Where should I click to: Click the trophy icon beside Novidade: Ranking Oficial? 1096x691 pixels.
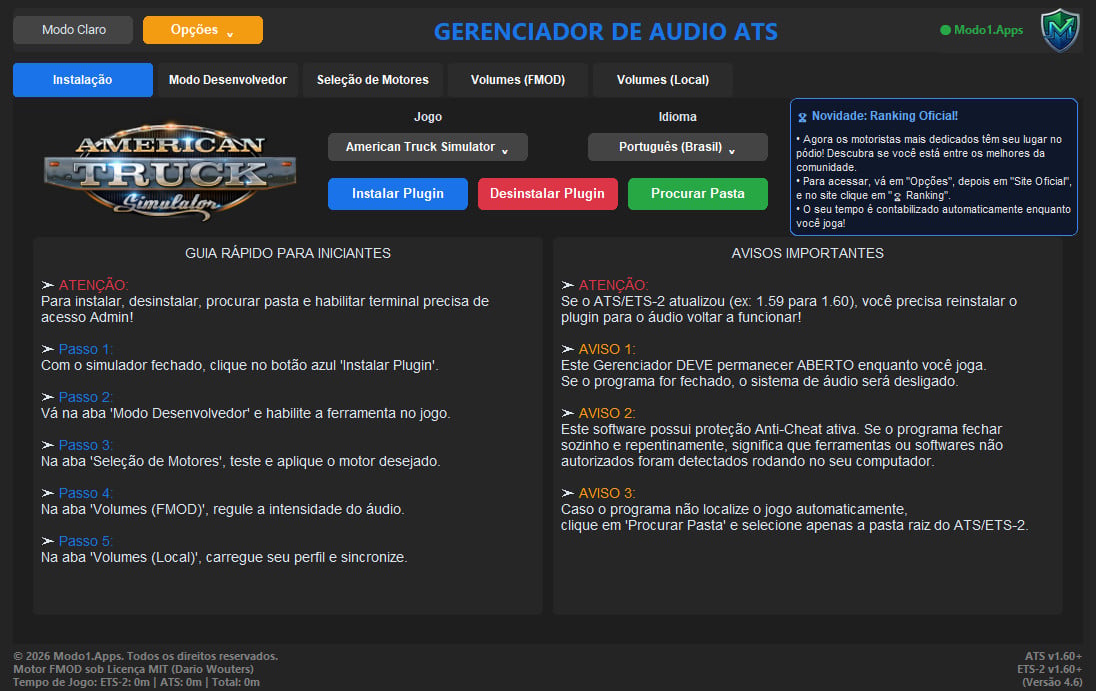coord(802,117)
